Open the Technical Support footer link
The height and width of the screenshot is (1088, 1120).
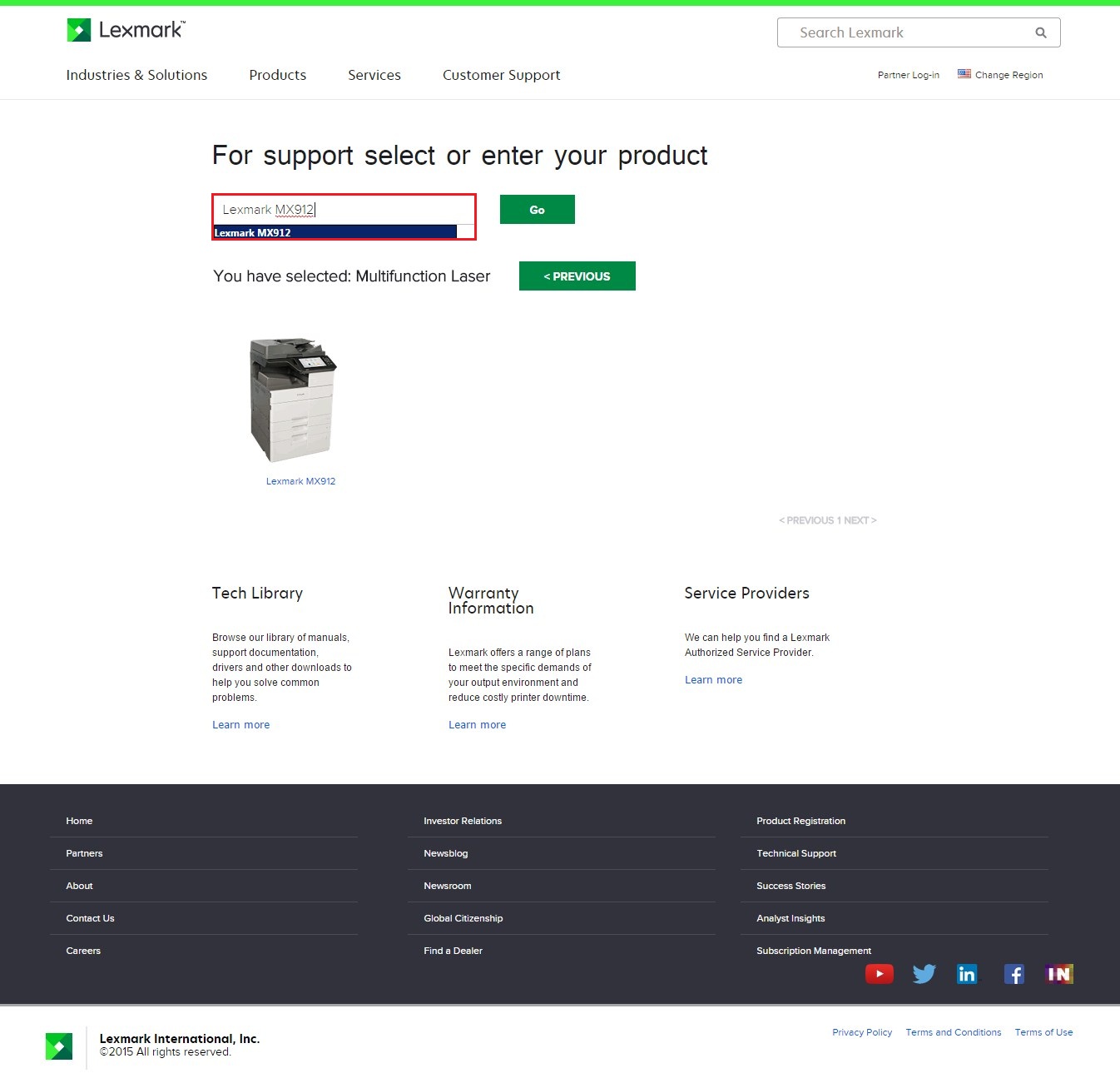(x=796, y=853)
